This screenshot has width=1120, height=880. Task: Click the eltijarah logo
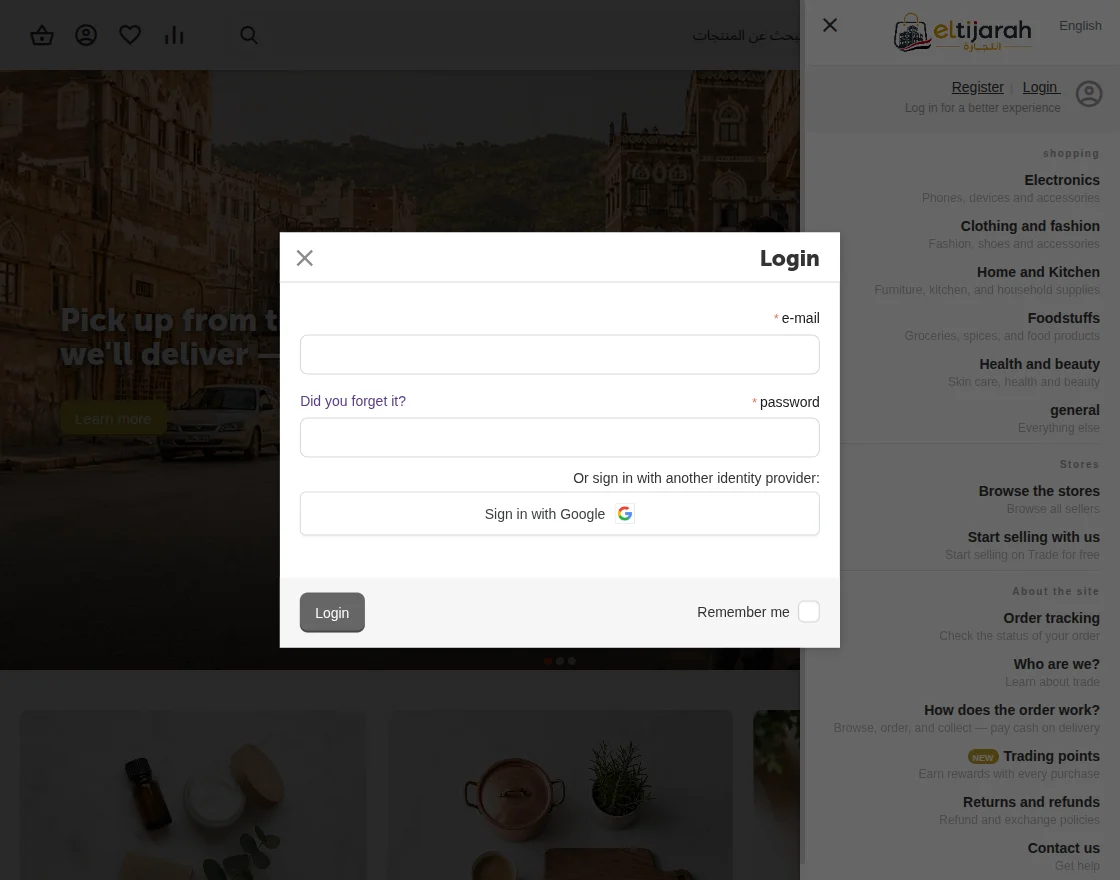pyautogui.click(x=962, y=33)
